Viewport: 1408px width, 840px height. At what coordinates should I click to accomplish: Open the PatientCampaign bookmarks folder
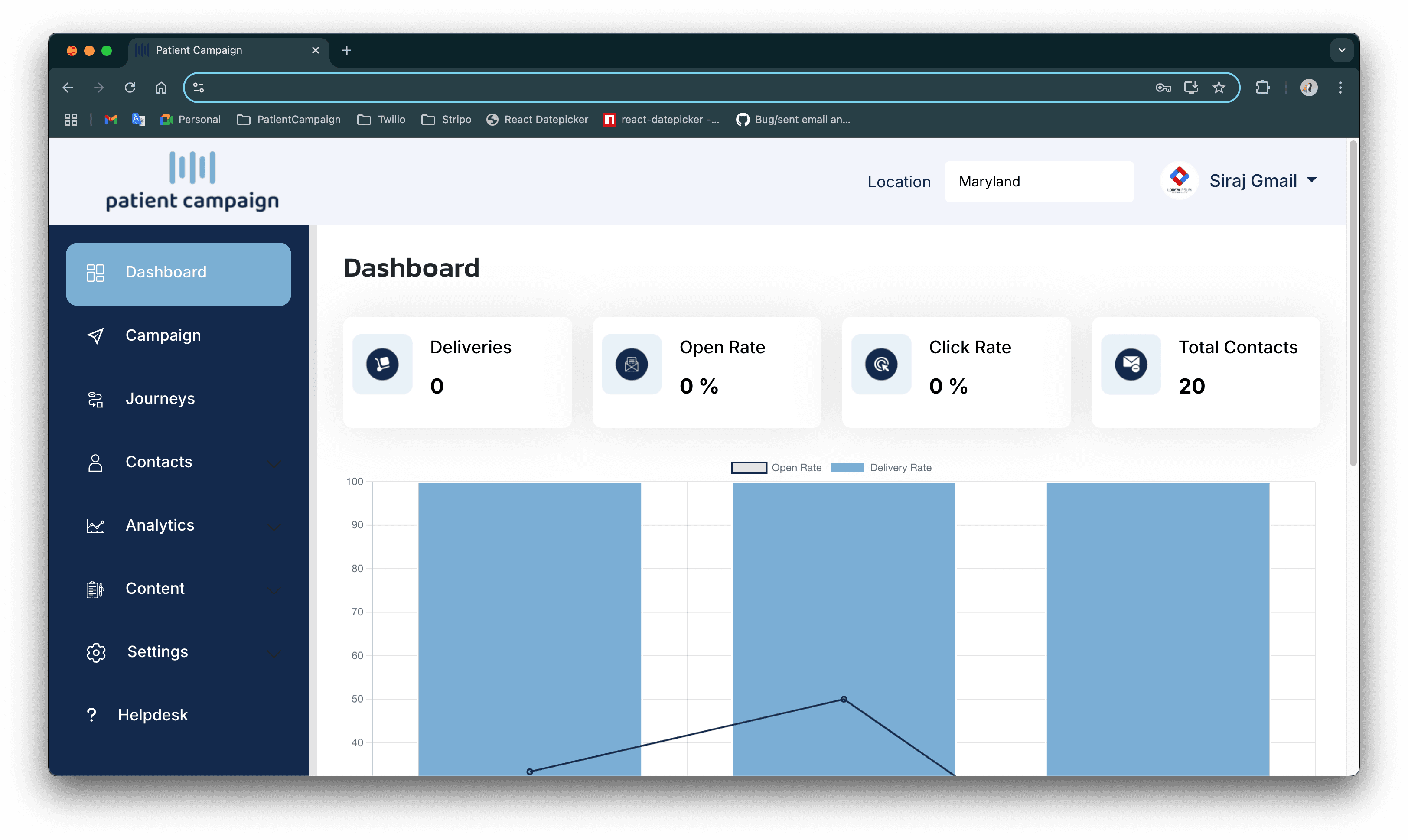[289, 120]
